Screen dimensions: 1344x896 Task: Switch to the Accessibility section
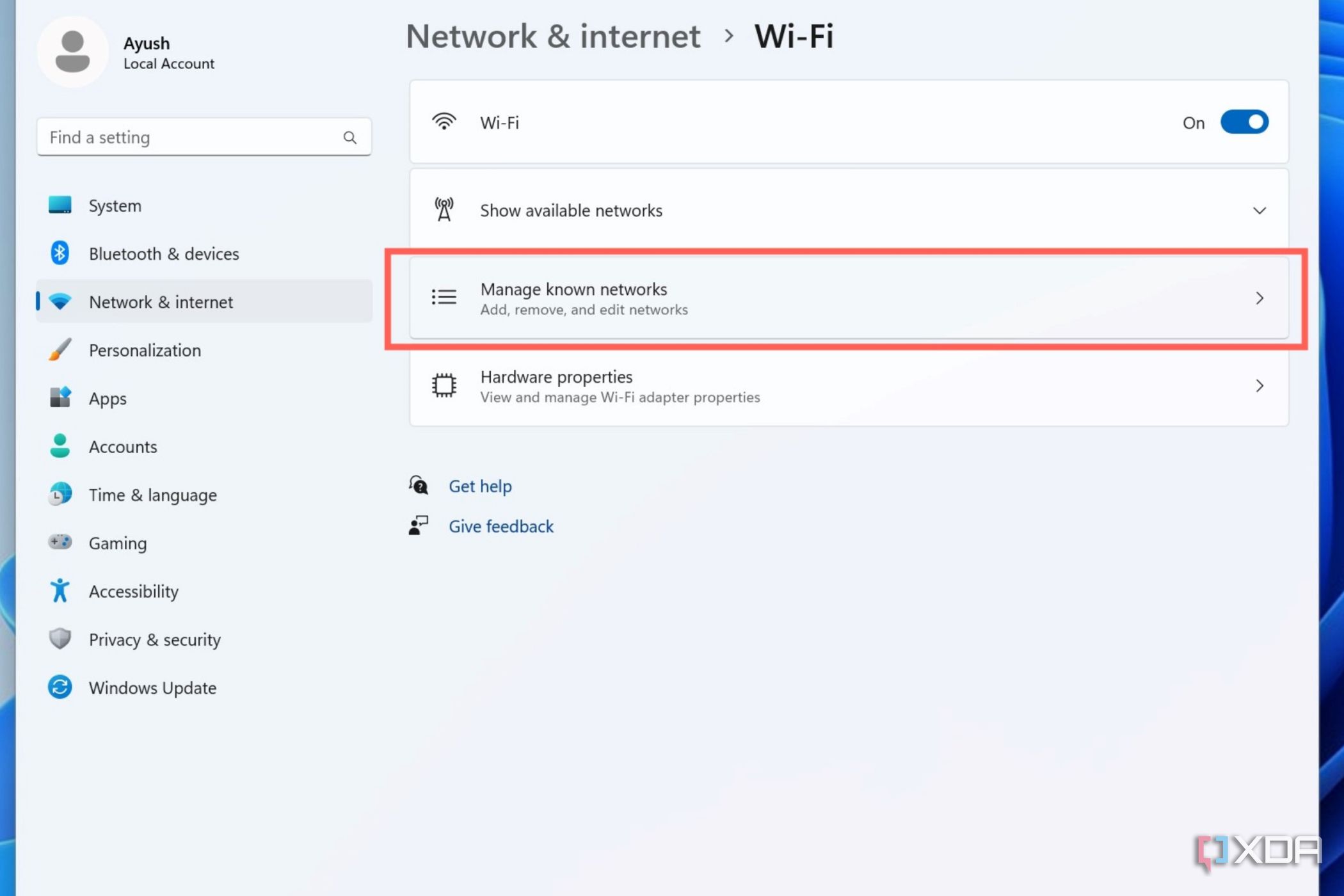(x=133, y=591)
